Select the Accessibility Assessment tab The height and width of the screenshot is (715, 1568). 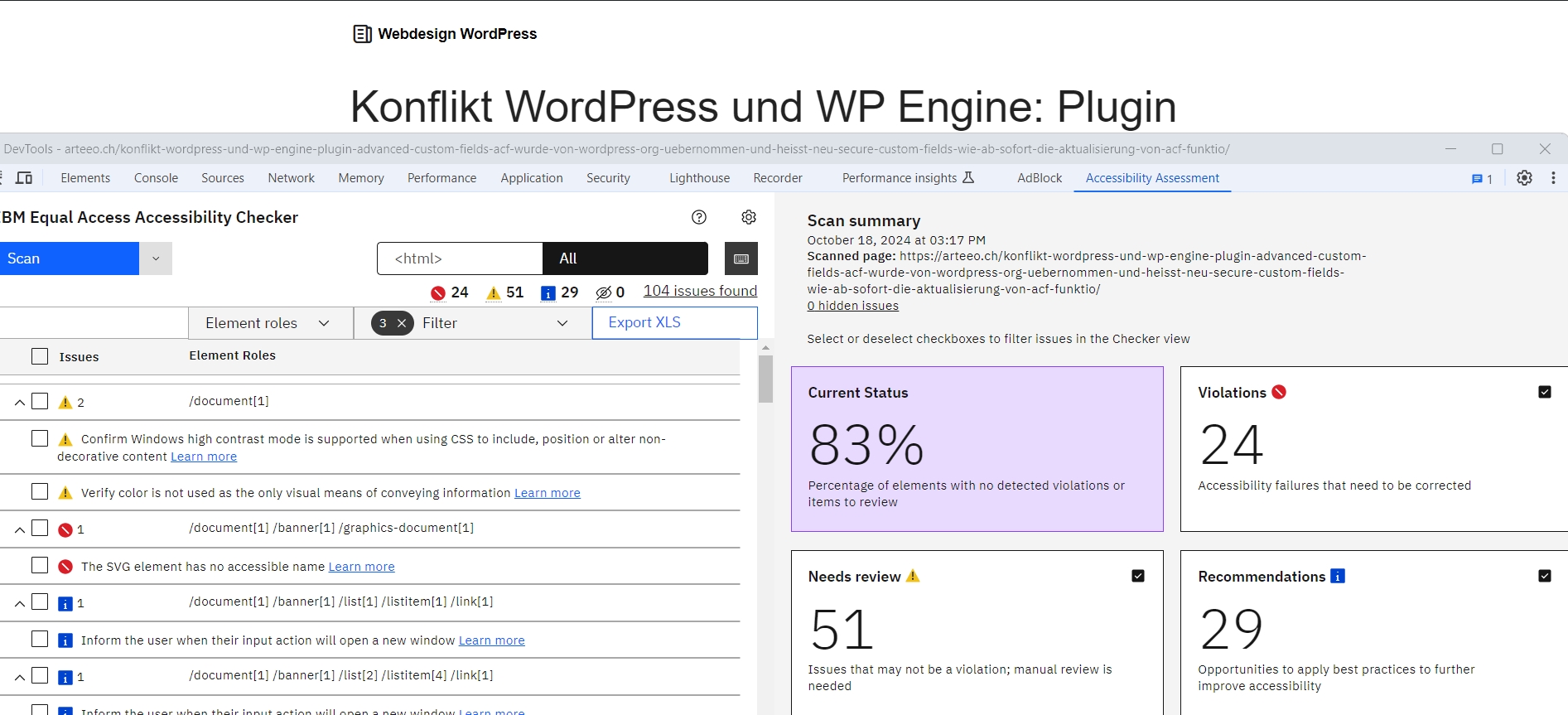pyautogui.click(x=1152, y=178)
